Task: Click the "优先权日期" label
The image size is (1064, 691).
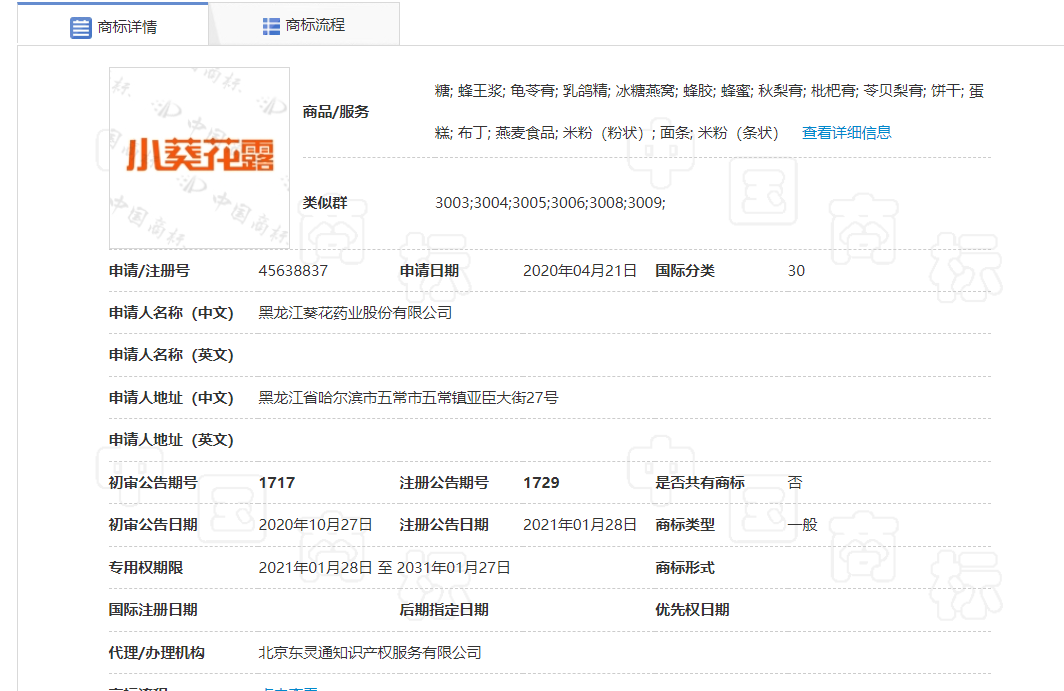Action: 692,610
